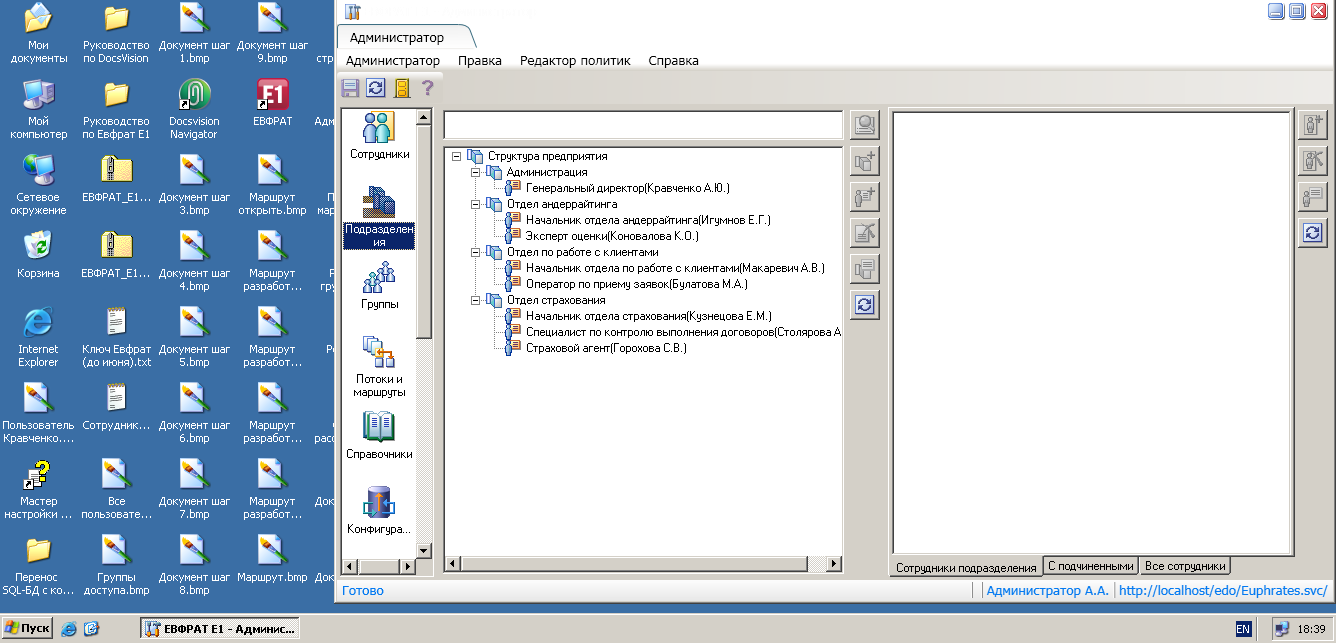Collapse the Администрация tree node

476,172
